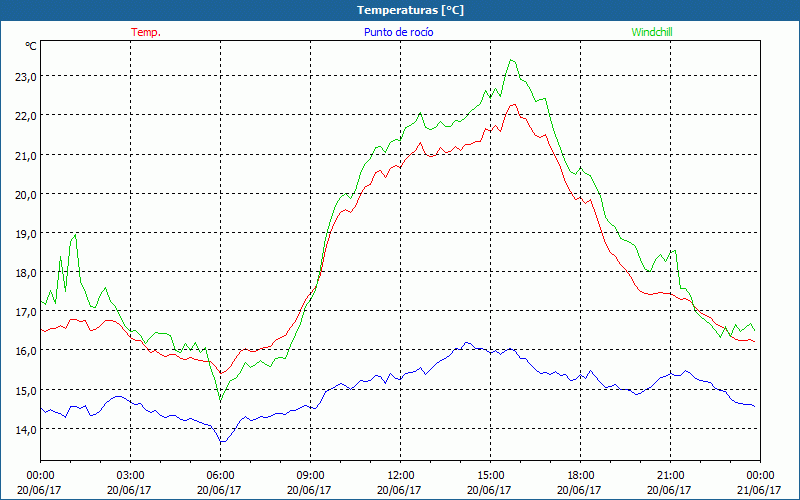
Task: Click the green Windchill peak above 23,0
Action: (x=511, y=60)
